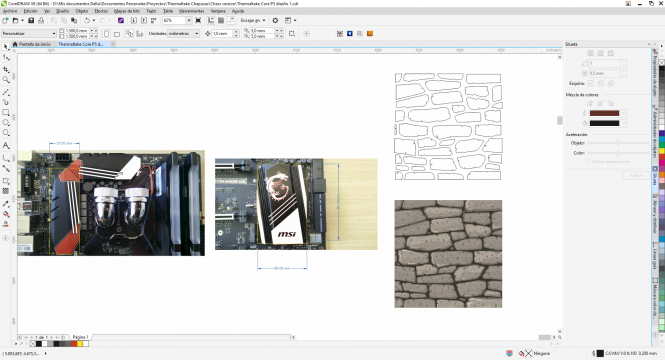The width and height of the screenshot is (665, 360).
Task: Select the Parallel Dimension tool
Action: click(x=6, y=158)
